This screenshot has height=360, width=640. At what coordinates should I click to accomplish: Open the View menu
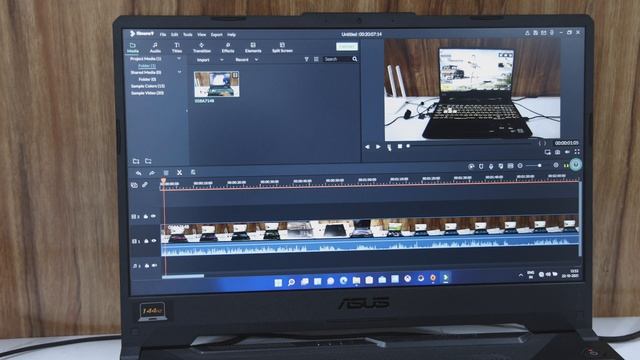pyautogui.click(x=202, y=35)
